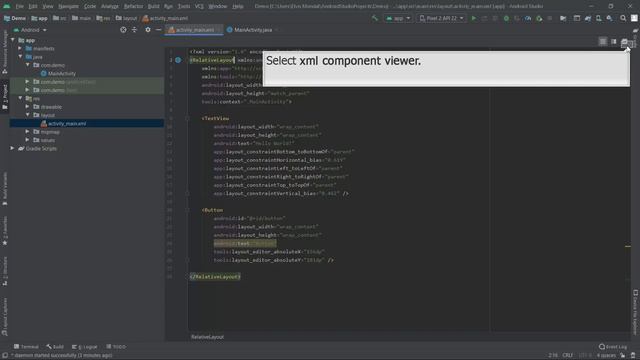Open the Build tool window at bottom
The width and height of the screenshot is (640, 360).
(55, 347)
